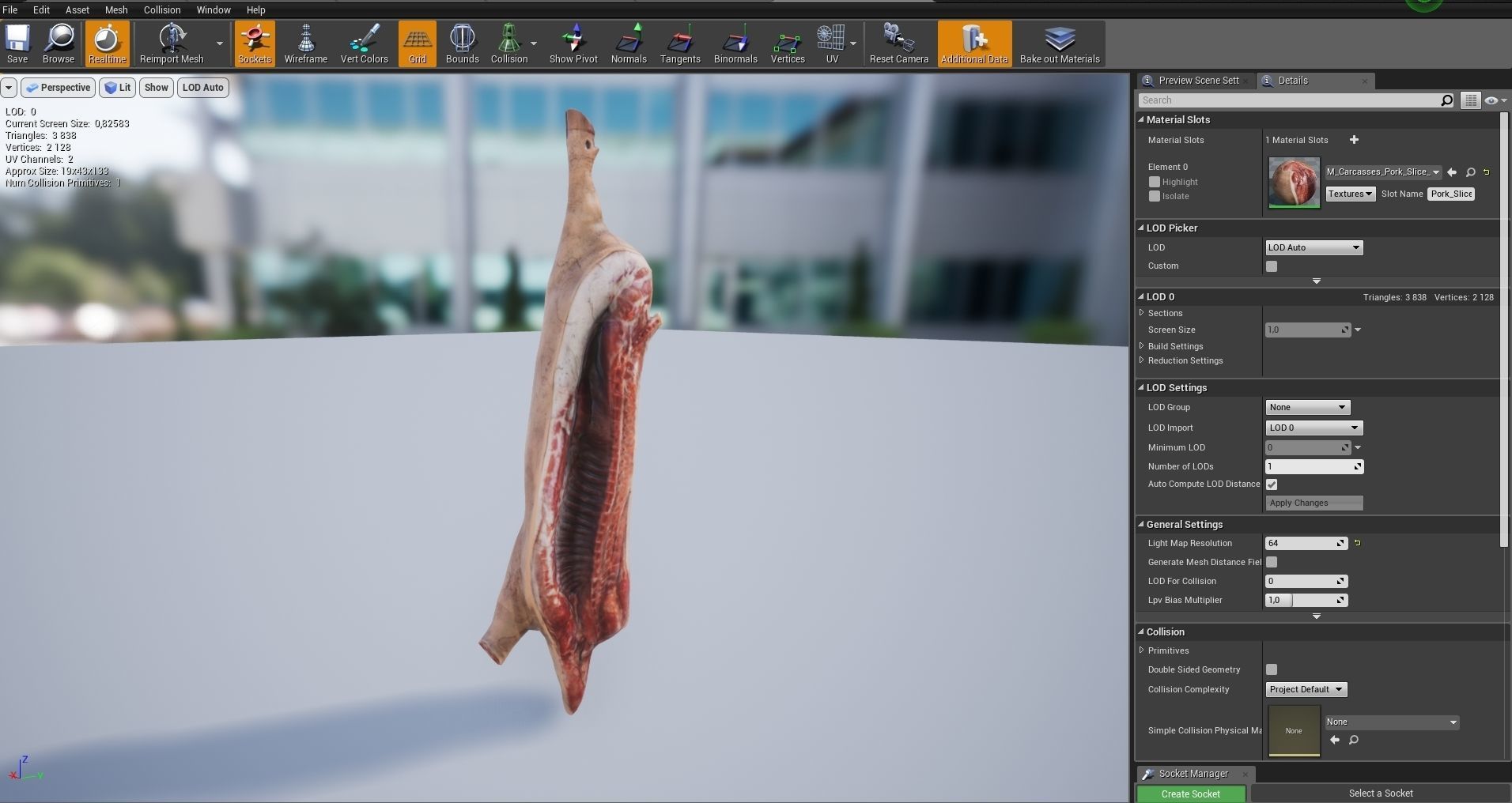Browse Simple Collision Physical Material magnifier
Image resolution: width=1512 pixels, height=803 pixels.
pyautogui.click(x=1354, y=740)
